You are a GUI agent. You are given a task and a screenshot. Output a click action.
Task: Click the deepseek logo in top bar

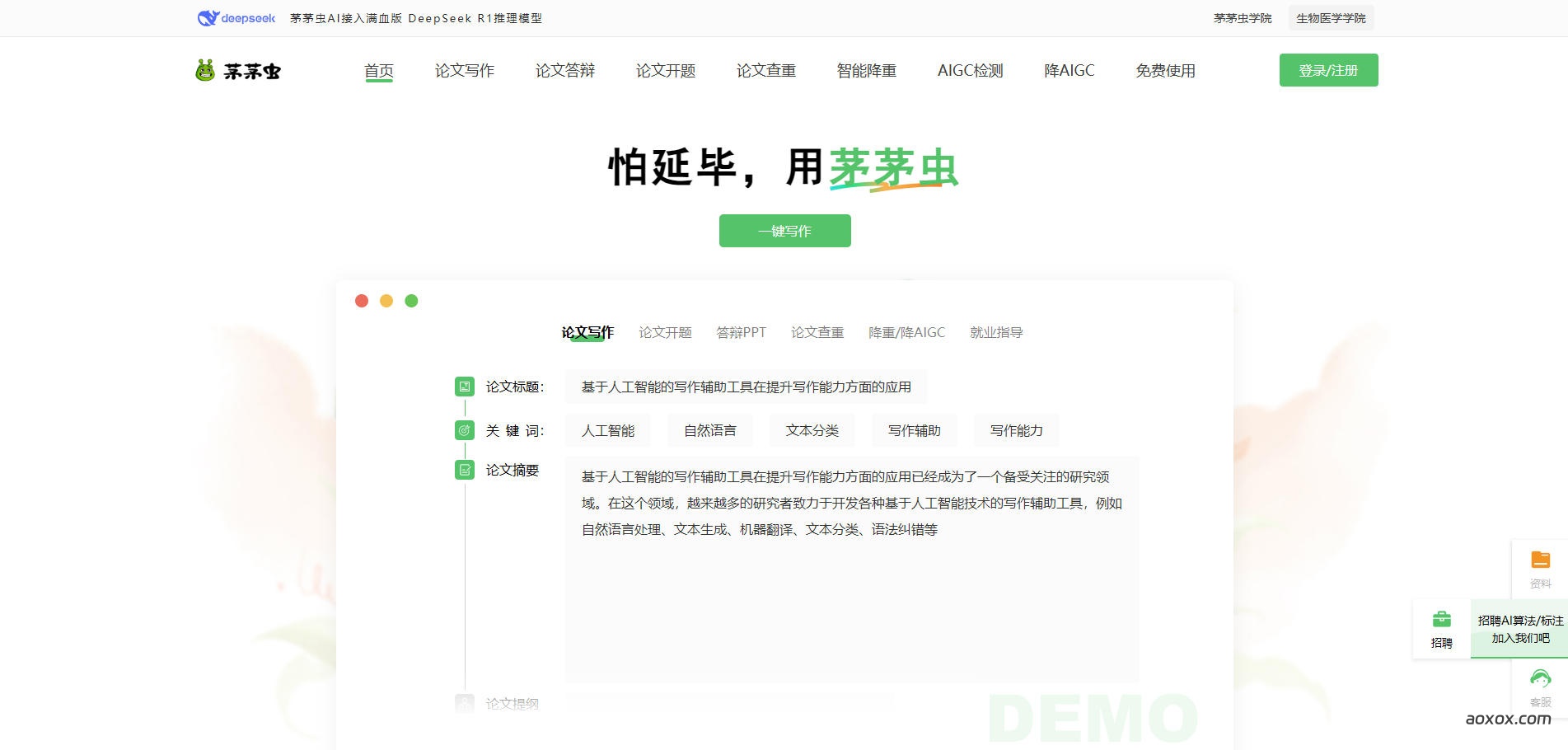pos(236,18)
